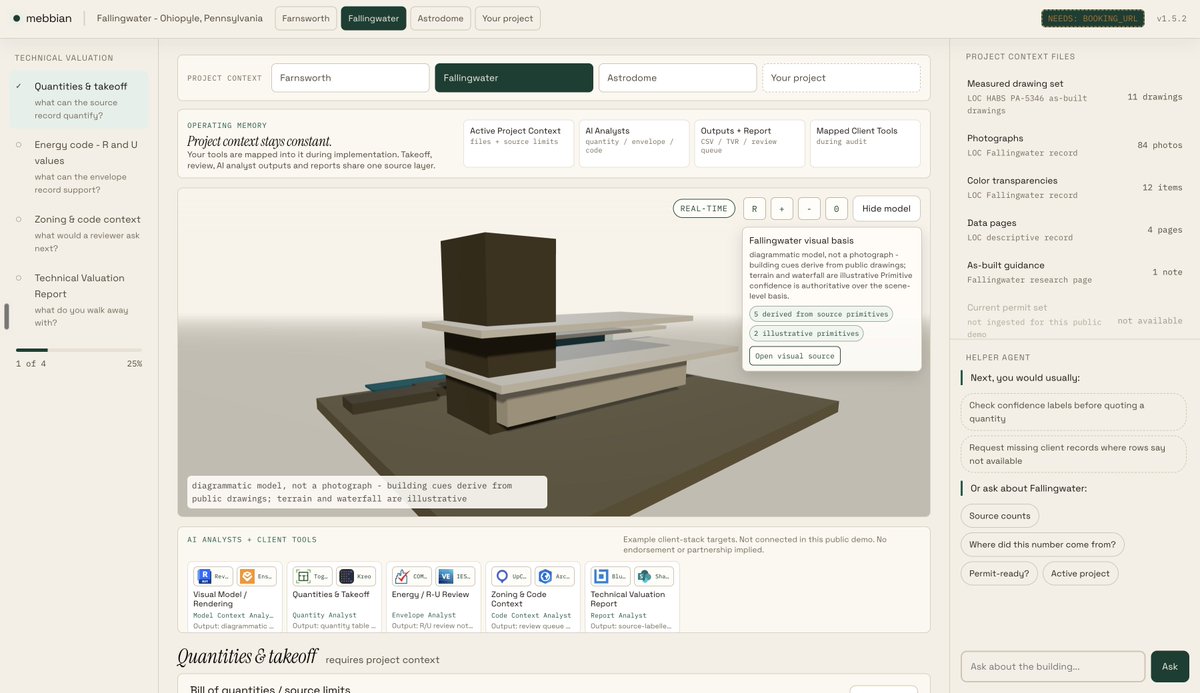This screenshot has height=693, width=1200.
Task: Choose Fallingwater in Project Context row
Action: click(514, 78)
